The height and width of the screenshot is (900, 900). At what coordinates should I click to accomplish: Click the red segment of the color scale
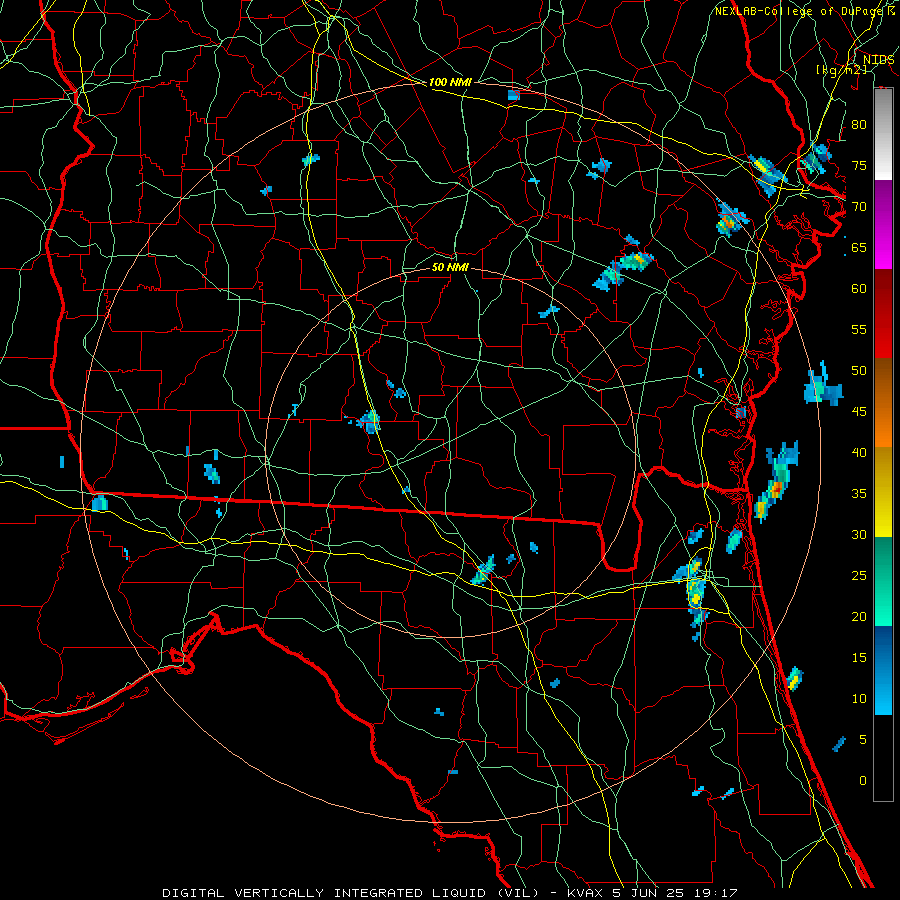883,314
